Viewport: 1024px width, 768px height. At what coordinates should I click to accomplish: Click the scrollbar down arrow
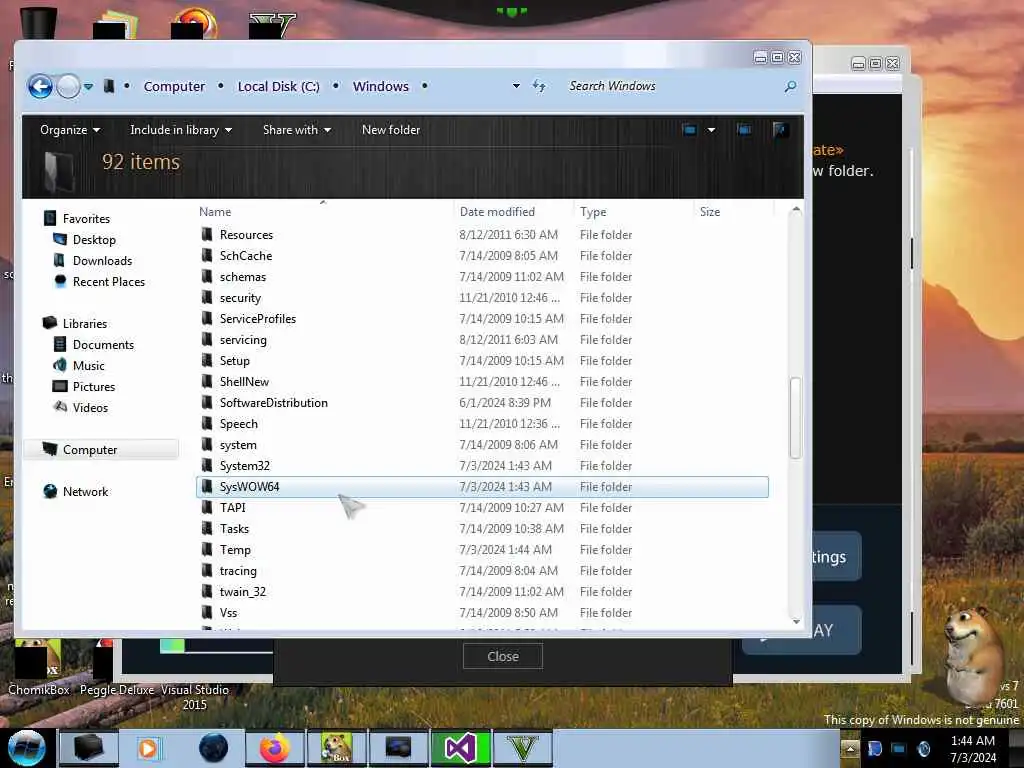[795, 622]
